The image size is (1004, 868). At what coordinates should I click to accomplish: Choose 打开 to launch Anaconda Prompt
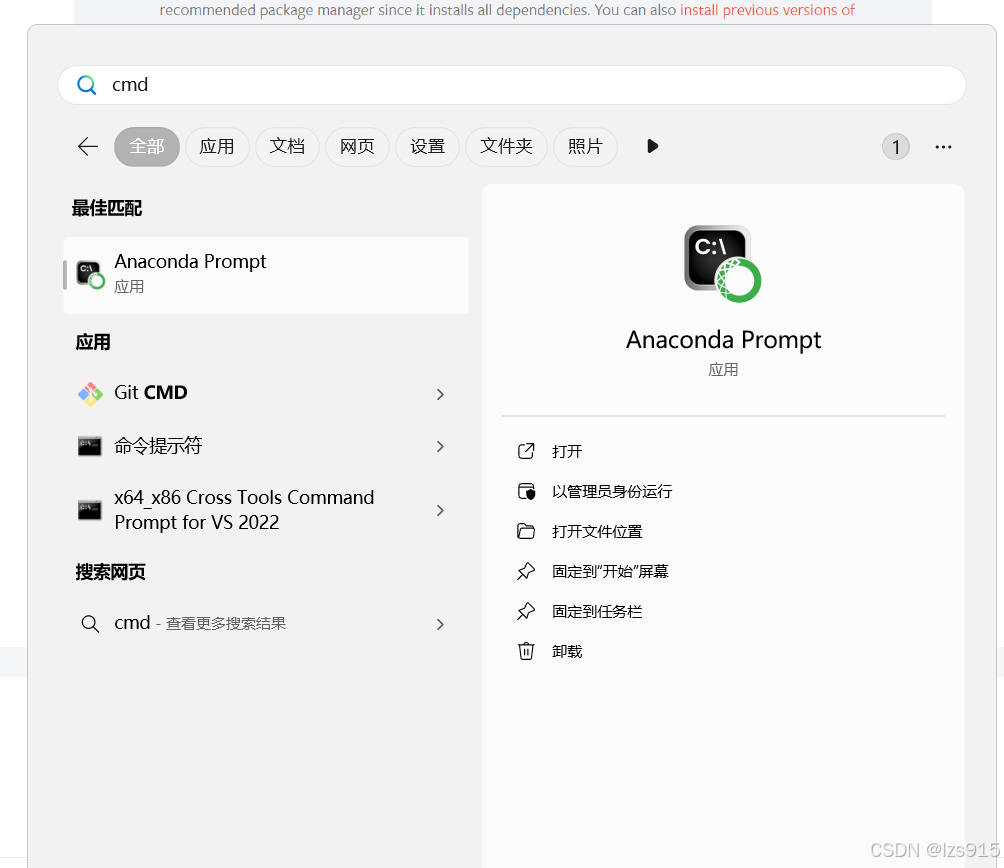[x=567, y=452]
